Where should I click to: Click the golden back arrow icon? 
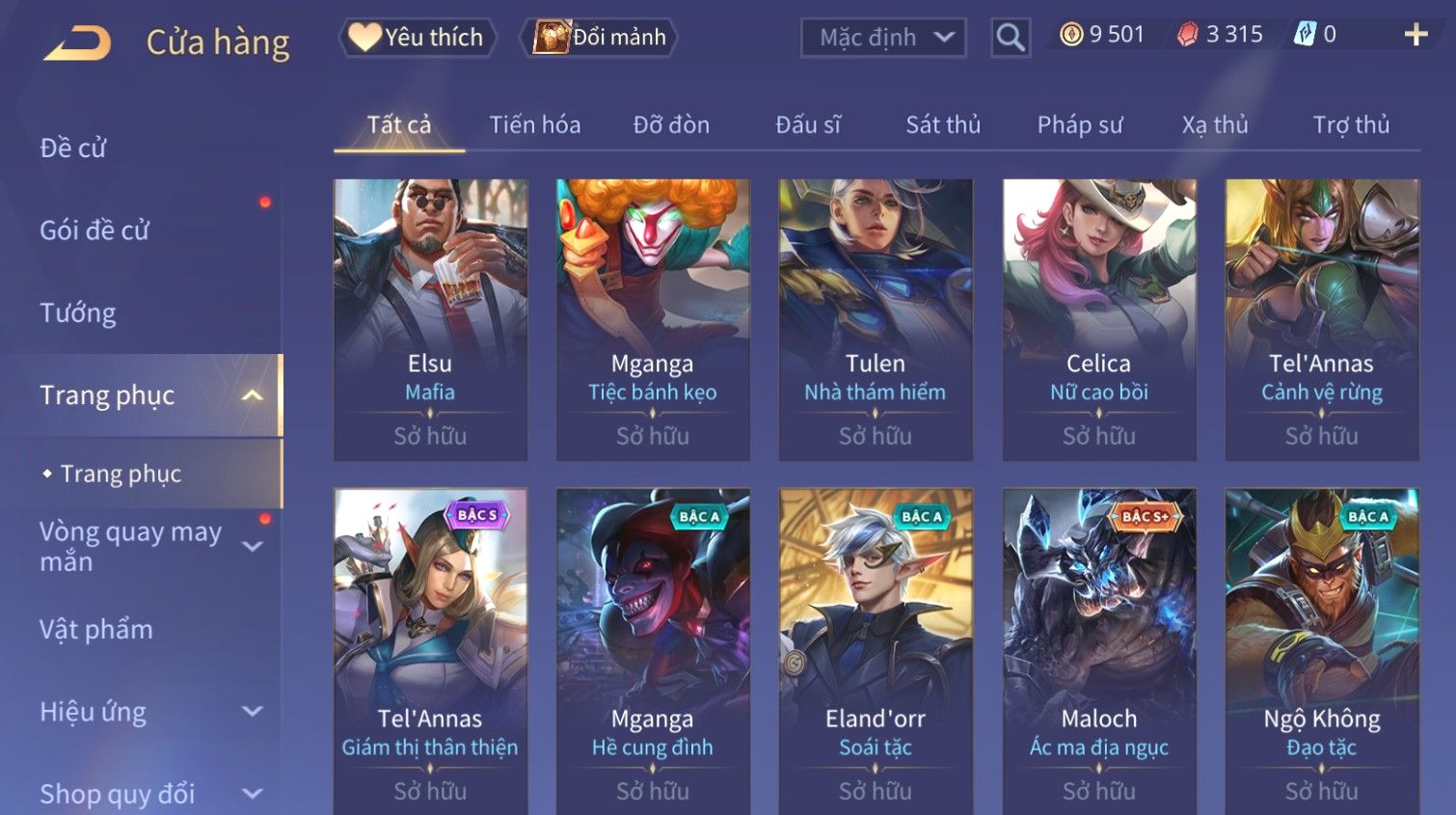[77, 42]
